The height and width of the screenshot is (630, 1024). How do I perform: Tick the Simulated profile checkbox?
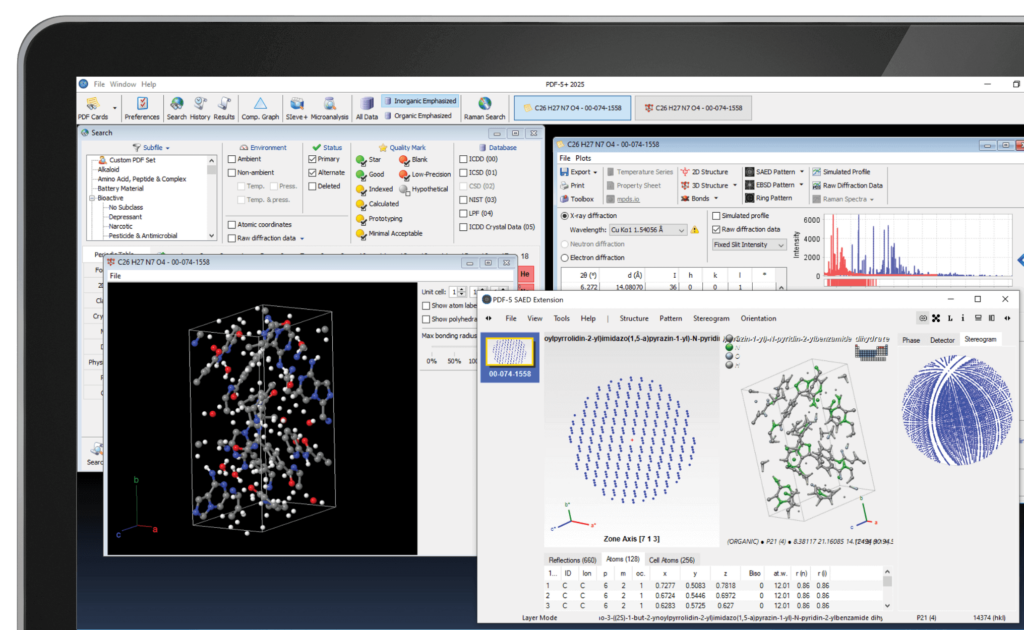716,215
